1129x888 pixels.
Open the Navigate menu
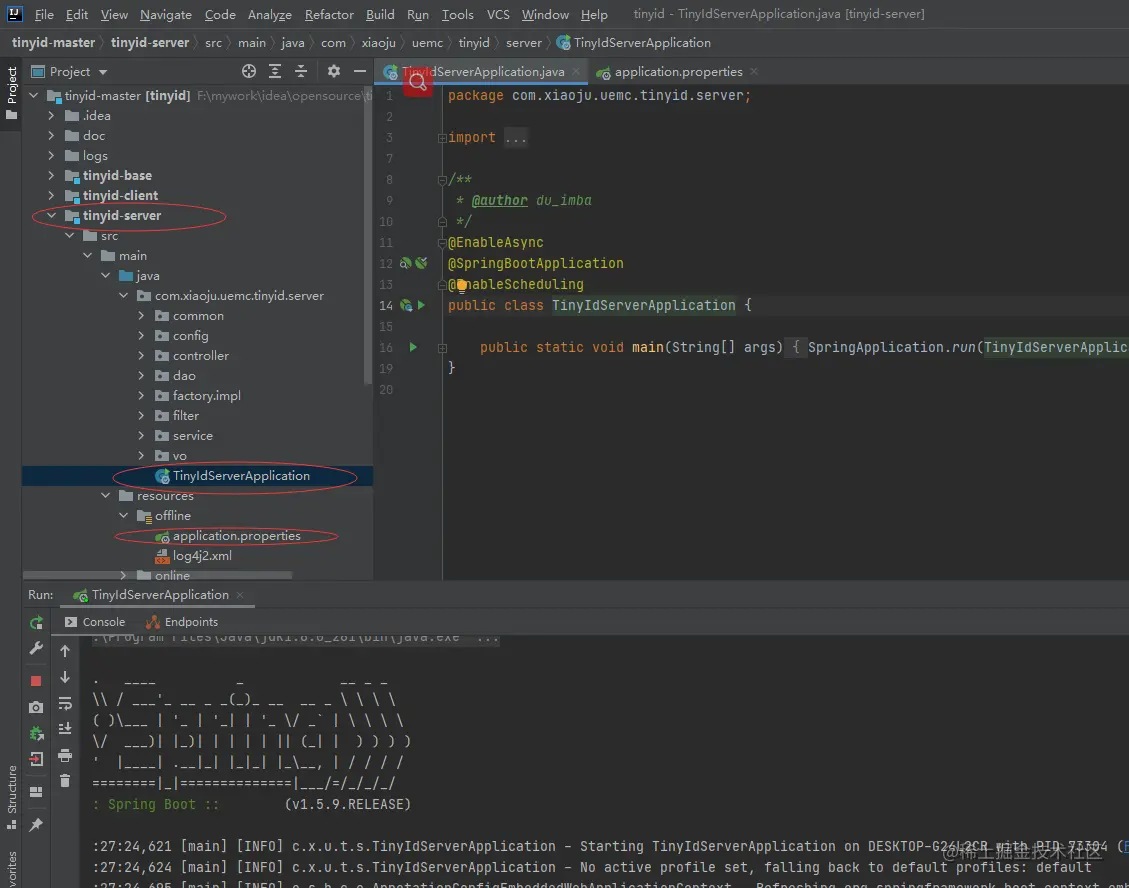(166, 14)
